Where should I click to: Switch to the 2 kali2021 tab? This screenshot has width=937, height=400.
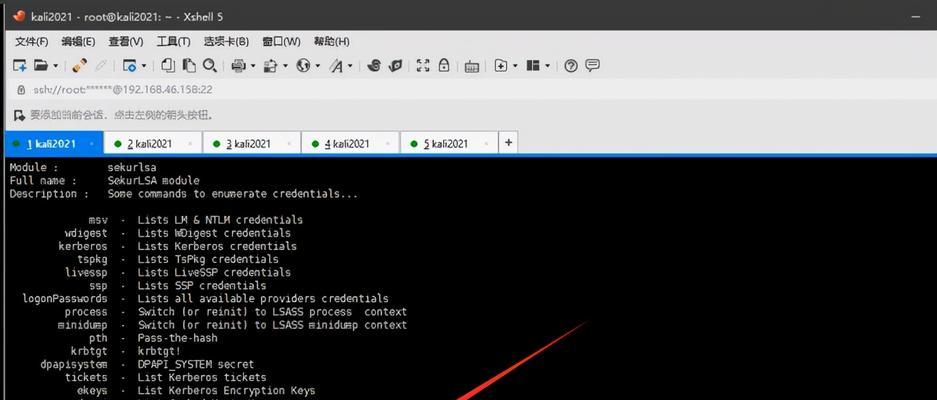152,143
